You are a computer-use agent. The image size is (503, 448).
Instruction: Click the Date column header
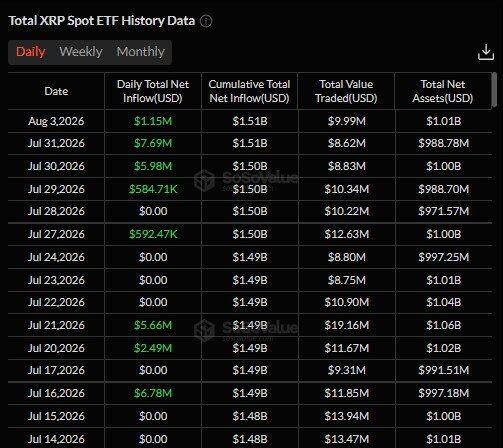56,91
